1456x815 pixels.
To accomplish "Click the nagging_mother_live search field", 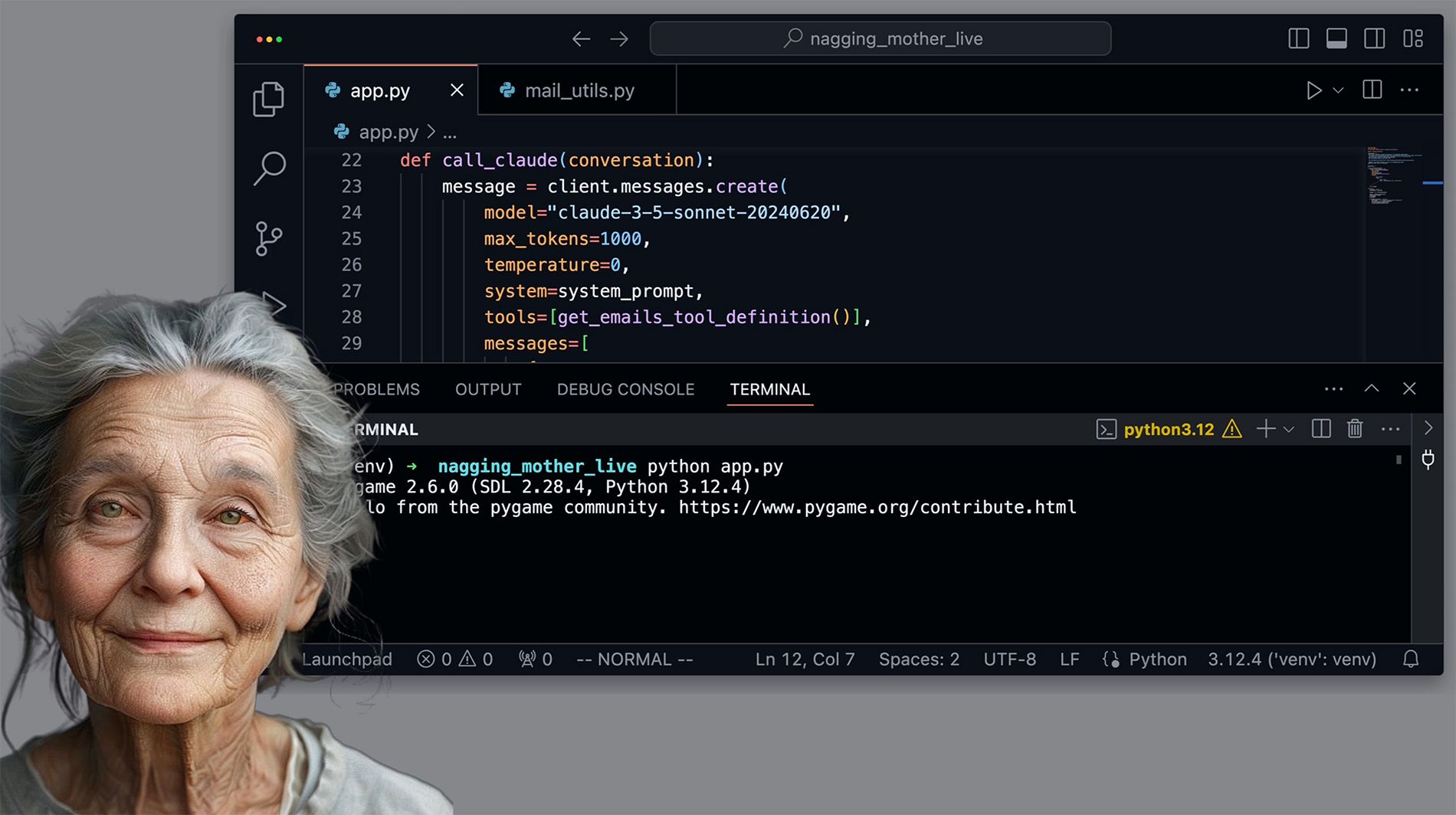I will pyautogui.click(x=880, y=38).
